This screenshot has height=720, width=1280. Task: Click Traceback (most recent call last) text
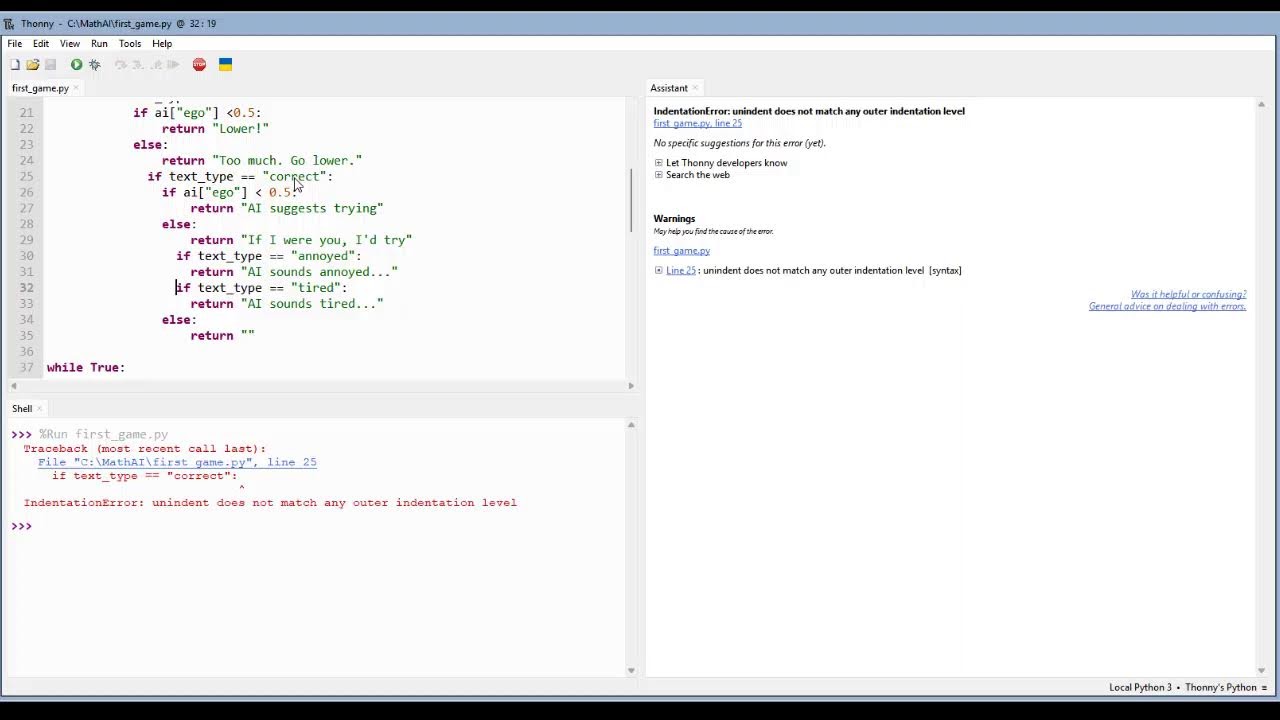pyautogui.click(x=145, y=449)
